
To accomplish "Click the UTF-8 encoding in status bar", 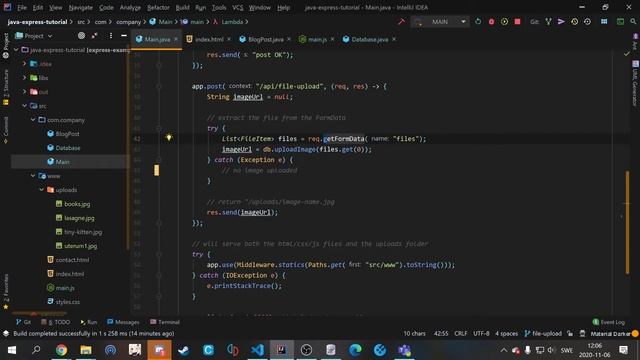I will 481,333.
